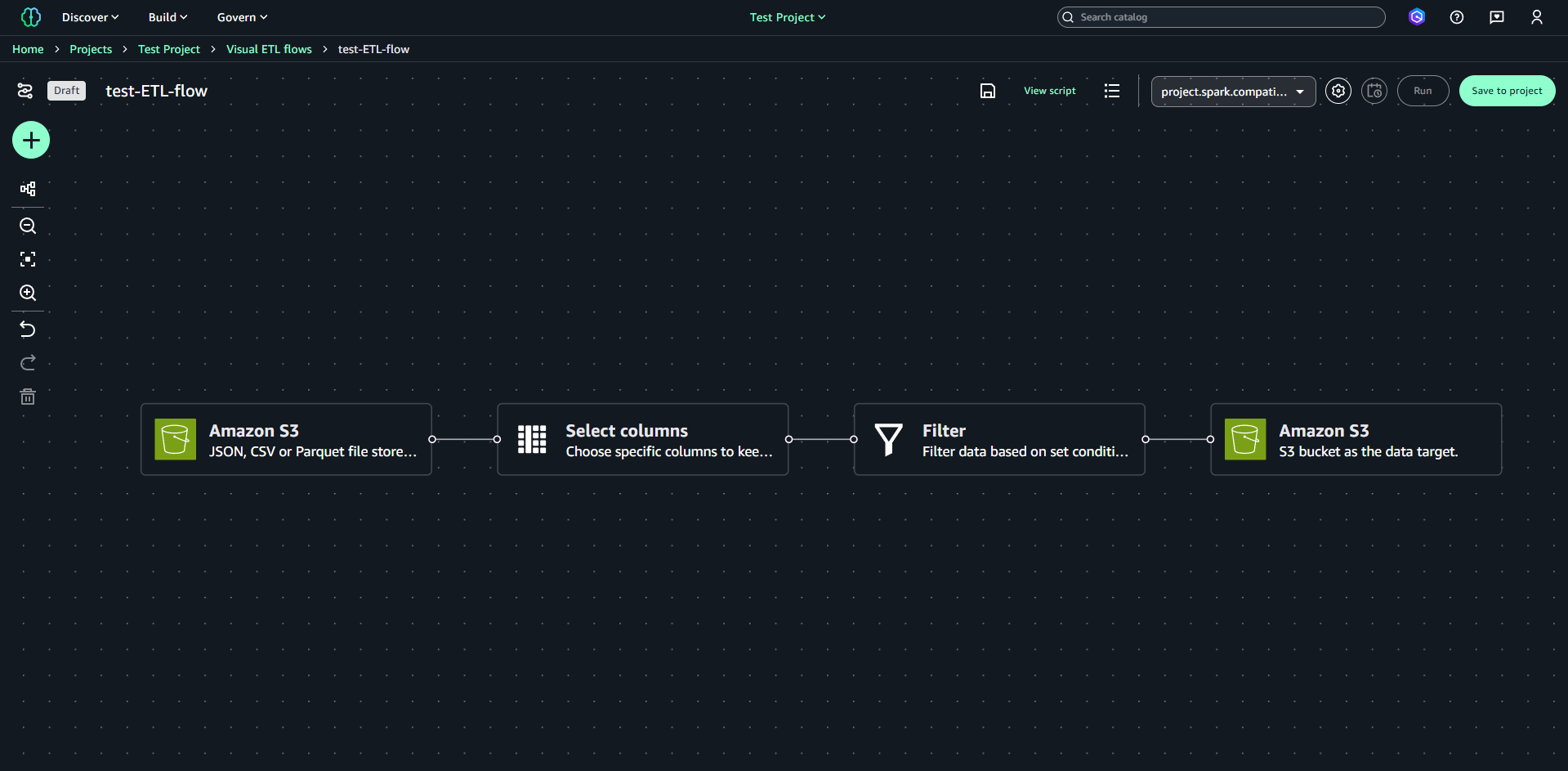Click the auto-layout nodes icon

[28, 189]
